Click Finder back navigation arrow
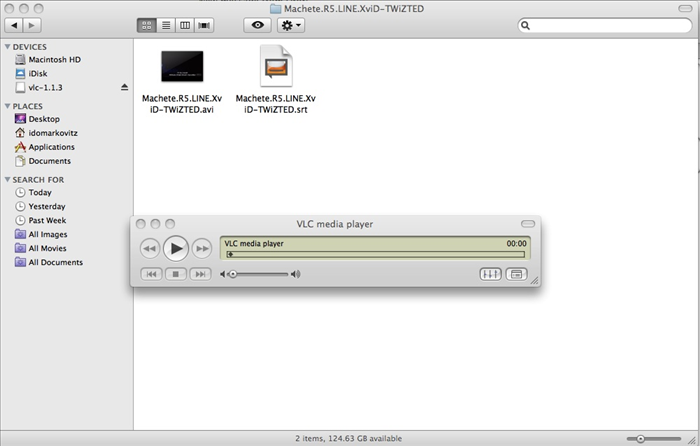700x446 pixels. coord(14,25)
